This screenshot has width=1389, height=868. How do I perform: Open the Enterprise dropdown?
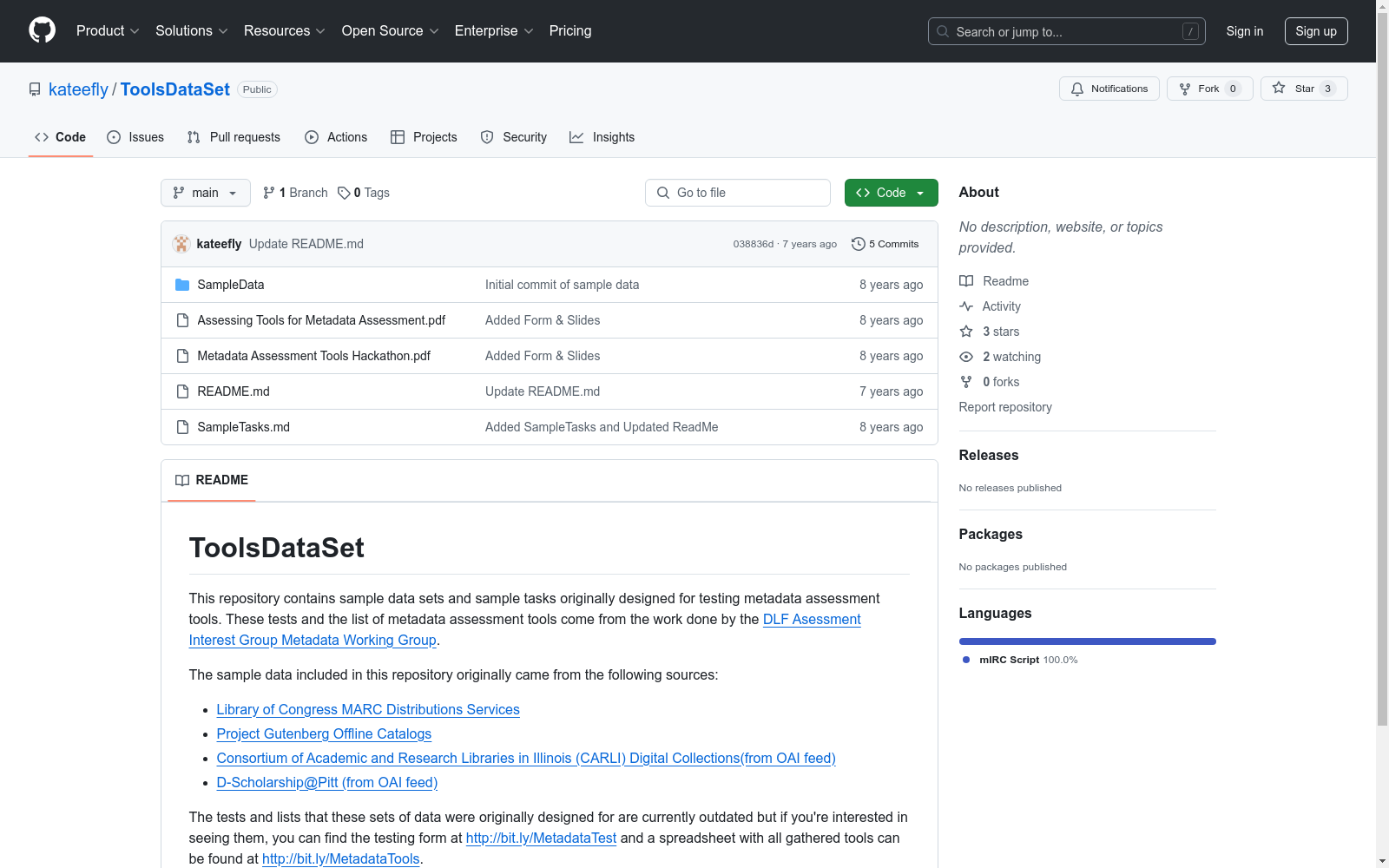494,31
